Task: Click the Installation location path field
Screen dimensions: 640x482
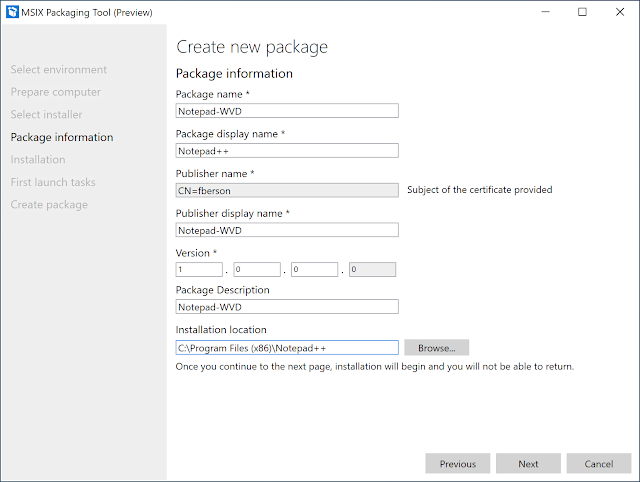Action: [x=287, y=348]
